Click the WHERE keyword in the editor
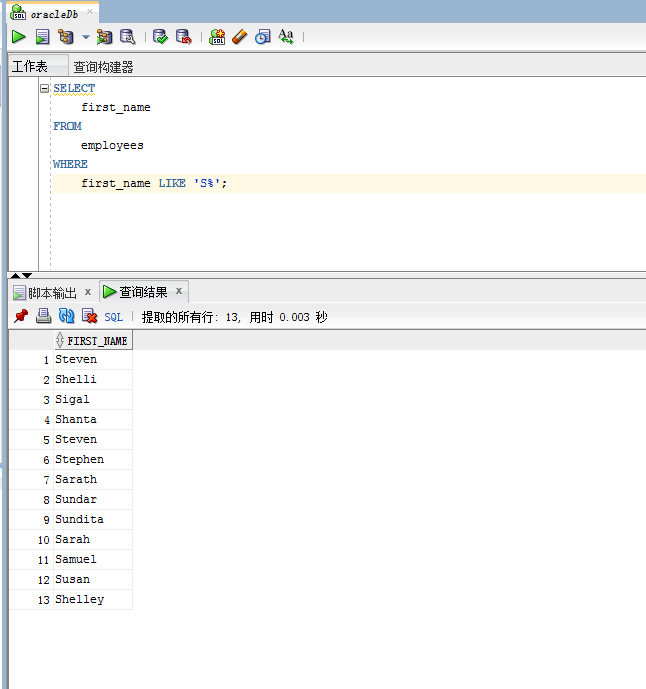This screenshot has width=646, height=689. pos(70,164)
